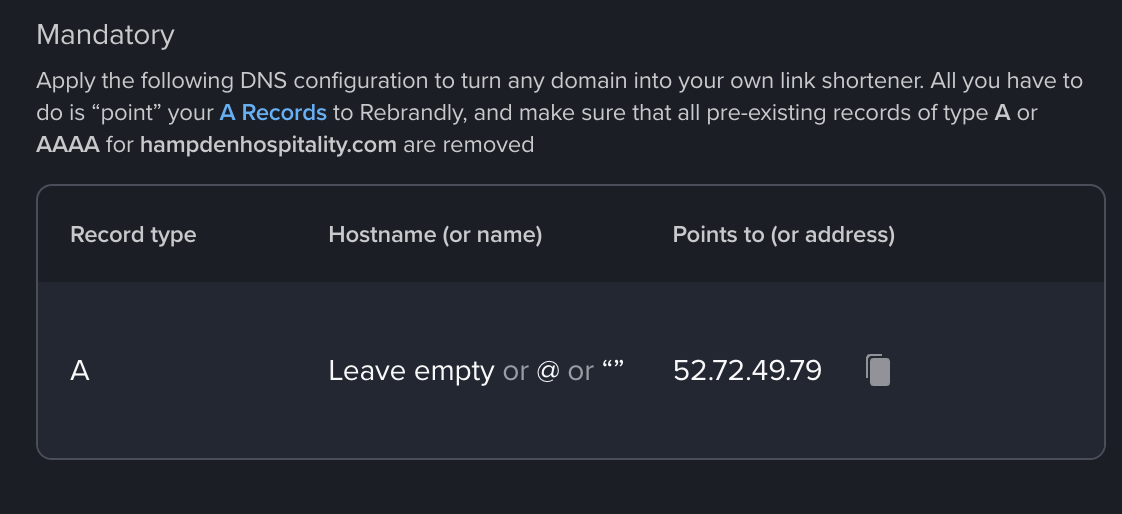This screenshot has height=514, width=1122.
Task: Click the bold hampdenhospitality.com domain name
Action: point(268,145)
